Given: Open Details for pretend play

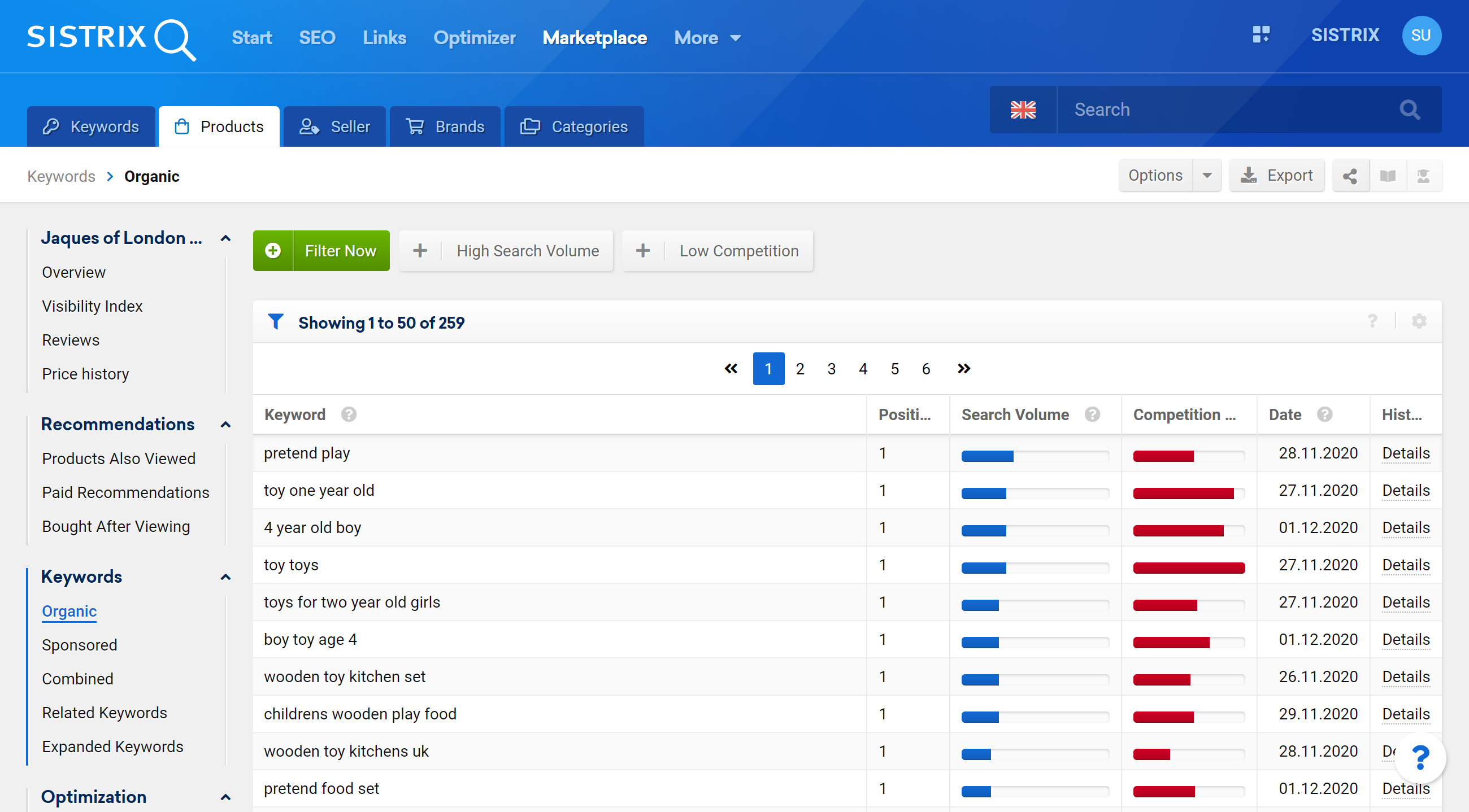Looking at the screenshot, I should [1406, 453].
